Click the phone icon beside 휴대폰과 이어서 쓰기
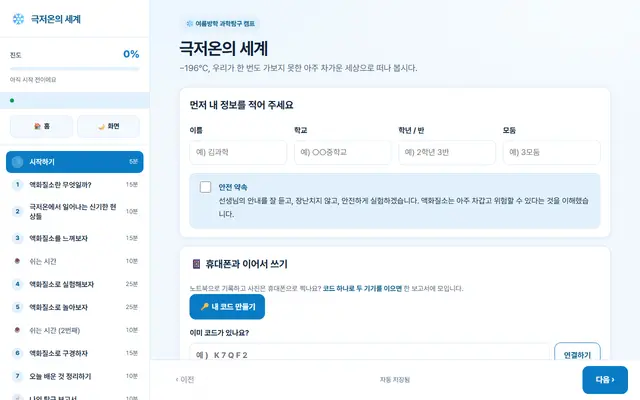 (x=196, y=264)
